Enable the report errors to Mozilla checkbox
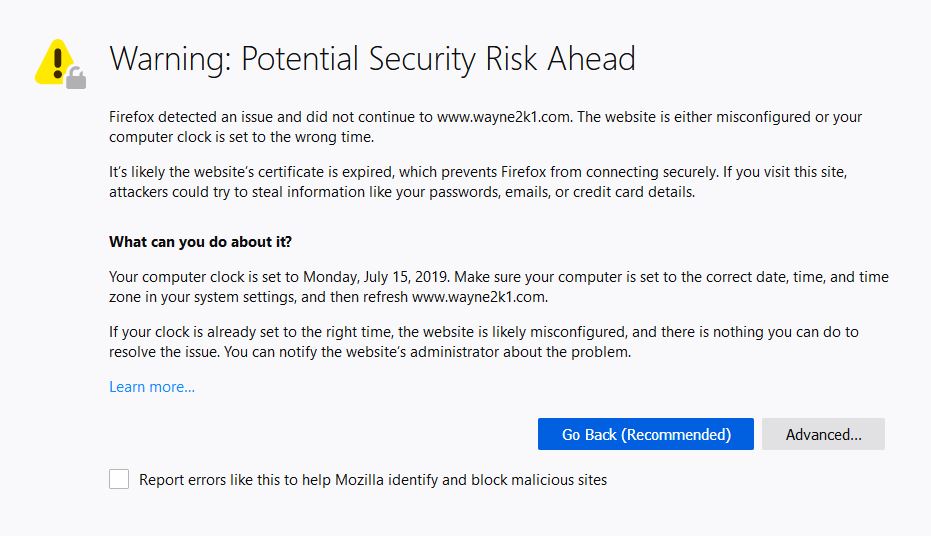Screen dimensions: 931x536 click(x=119, y=479)
